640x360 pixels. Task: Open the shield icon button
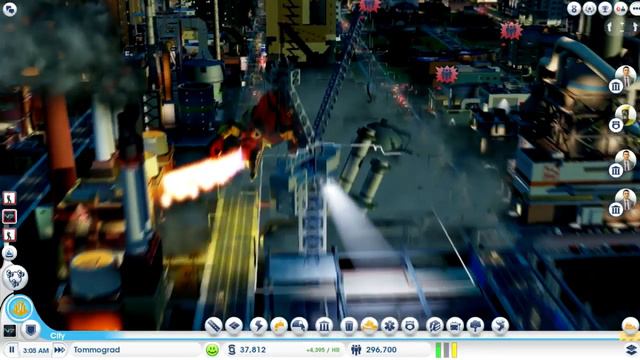[x=31, y=329]
